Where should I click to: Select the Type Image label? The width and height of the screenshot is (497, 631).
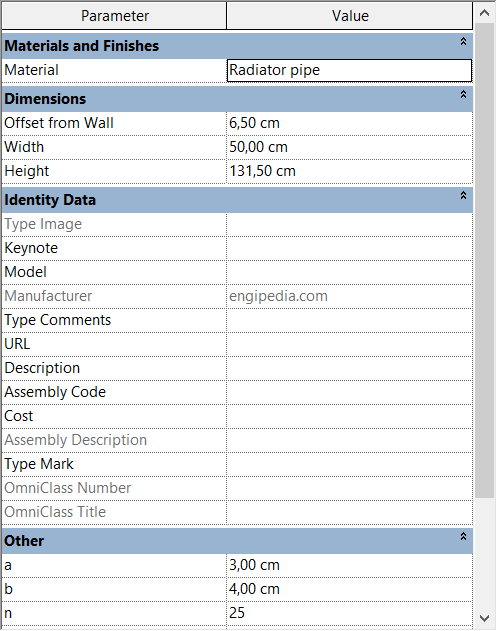pos(43,224)
